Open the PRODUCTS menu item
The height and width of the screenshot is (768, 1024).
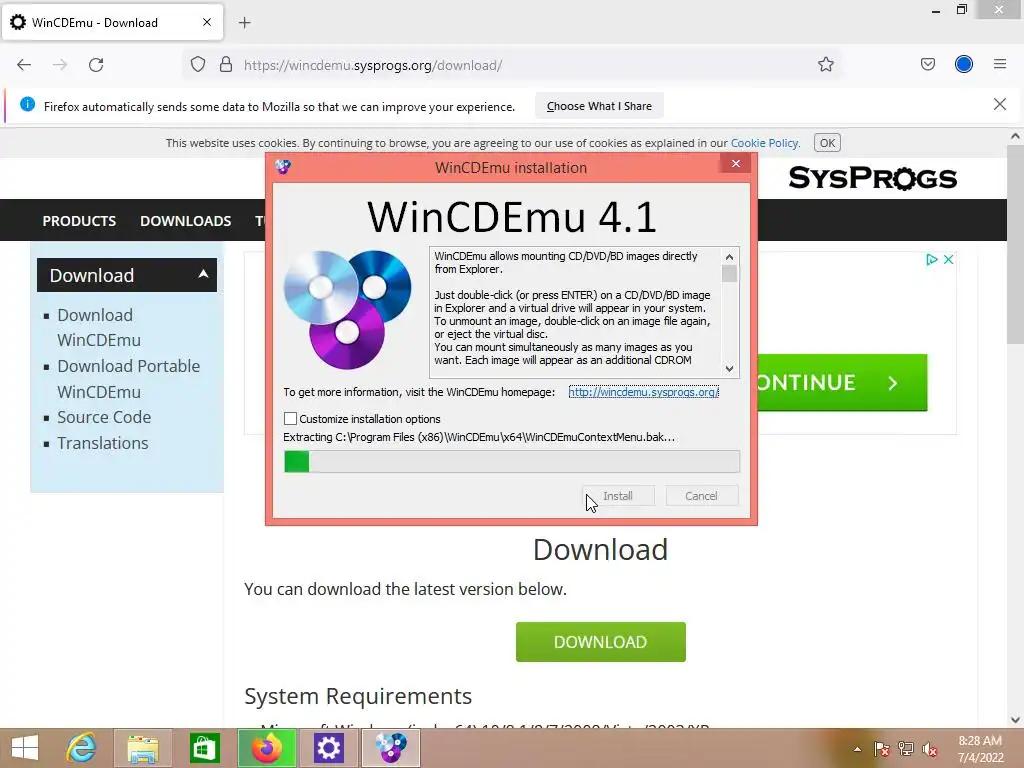pyautogui.click(x=79, y=221)
